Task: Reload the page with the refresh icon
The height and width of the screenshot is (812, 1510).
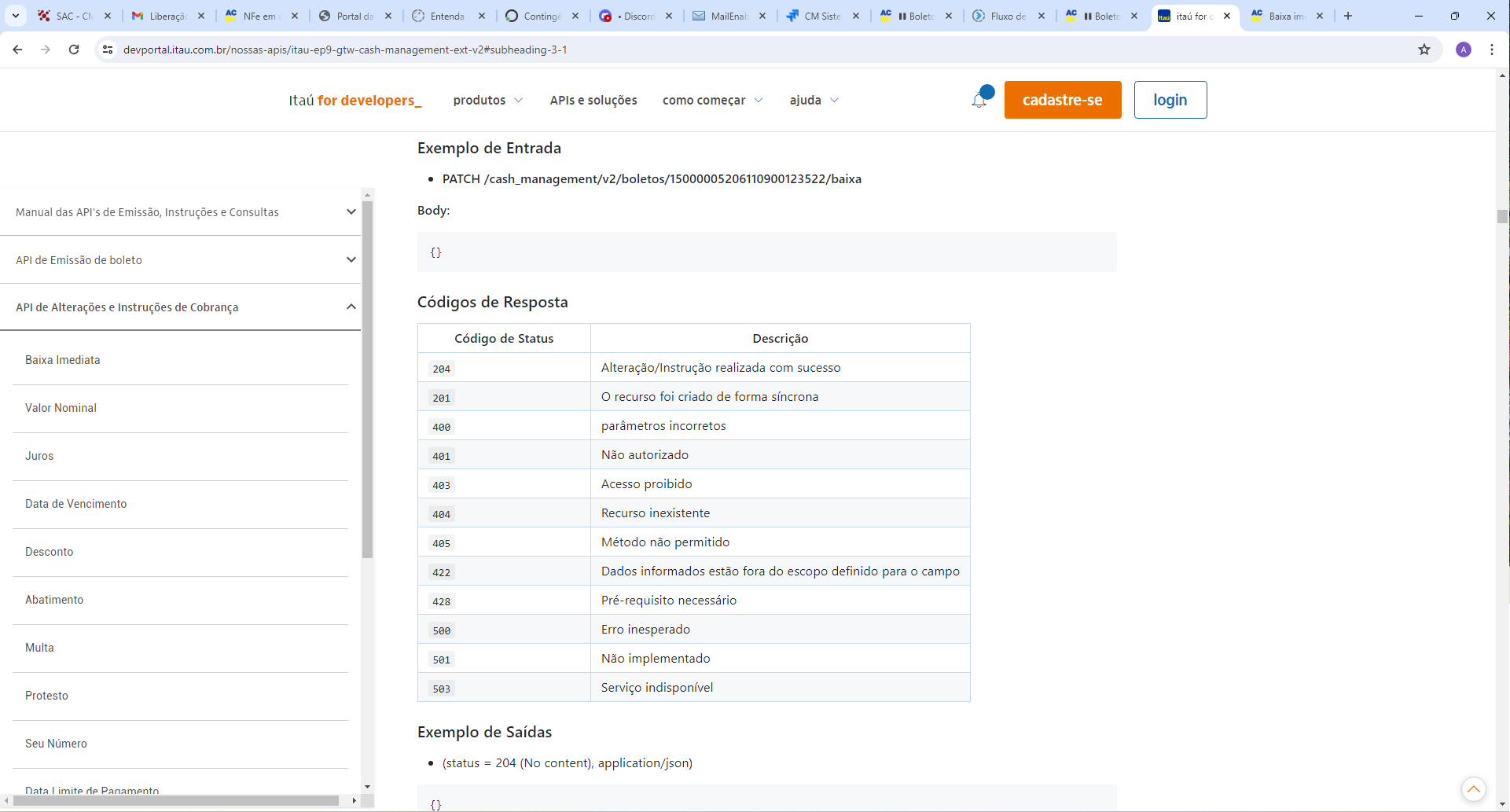Action: 74,50
